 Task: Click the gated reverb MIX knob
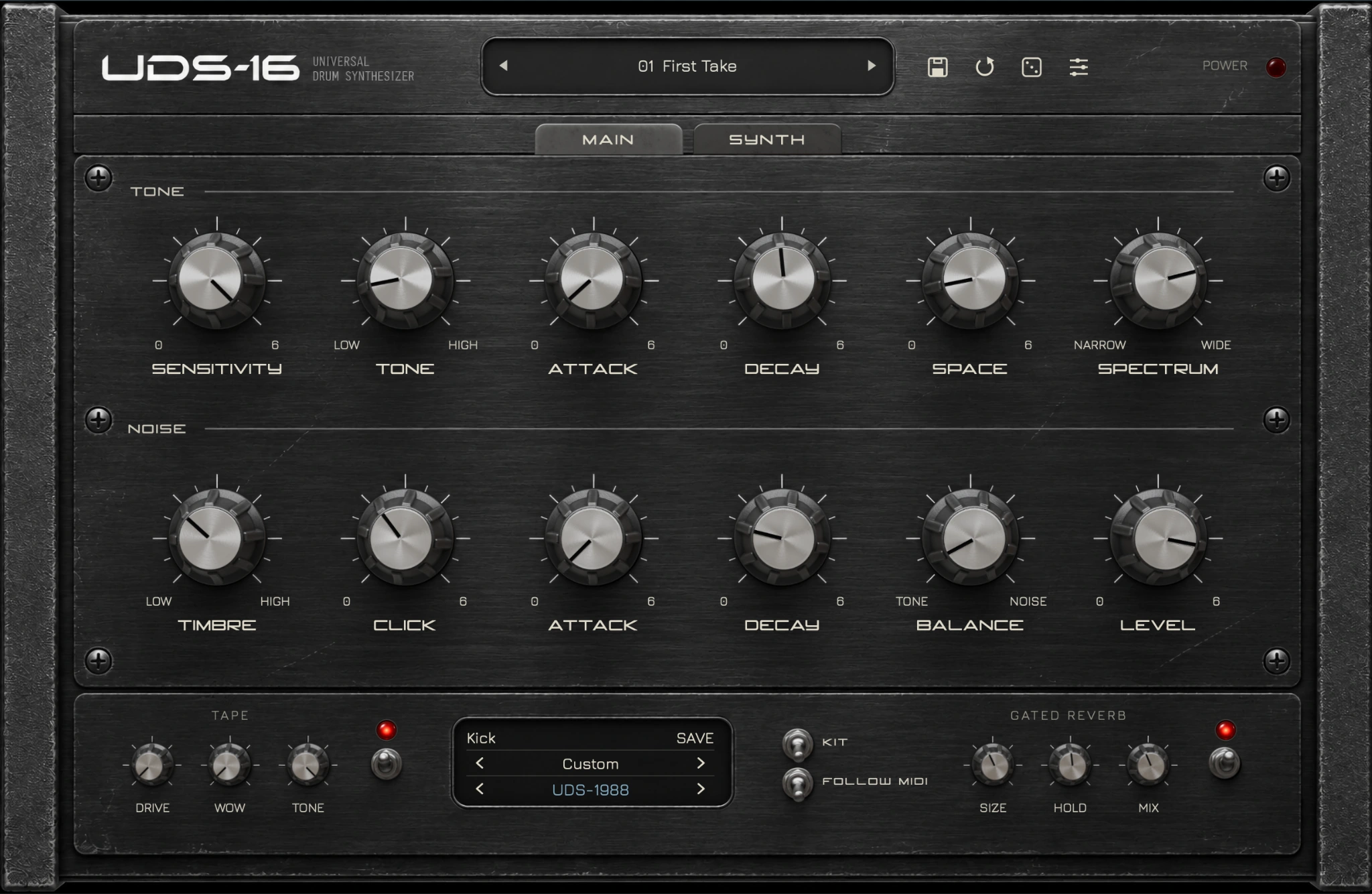(x=1148, y=765)
